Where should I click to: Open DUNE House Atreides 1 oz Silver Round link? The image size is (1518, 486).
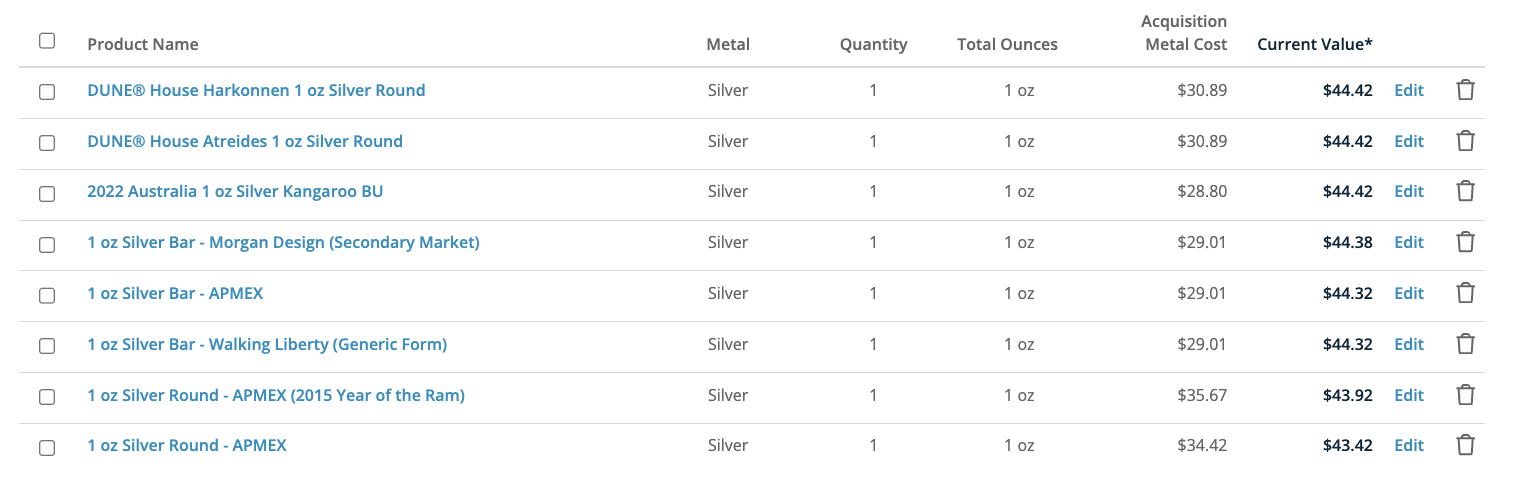(x=245, y=141)
